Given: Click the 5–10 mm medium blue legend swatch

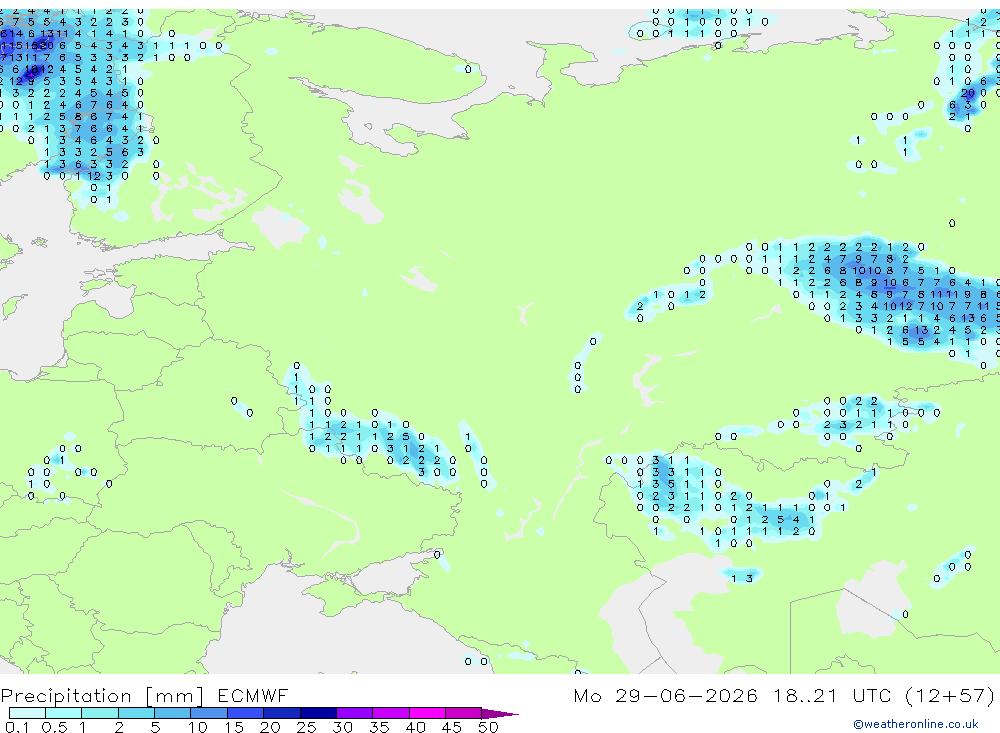Looking at the screenshot, I should click(x=173, y=713).
